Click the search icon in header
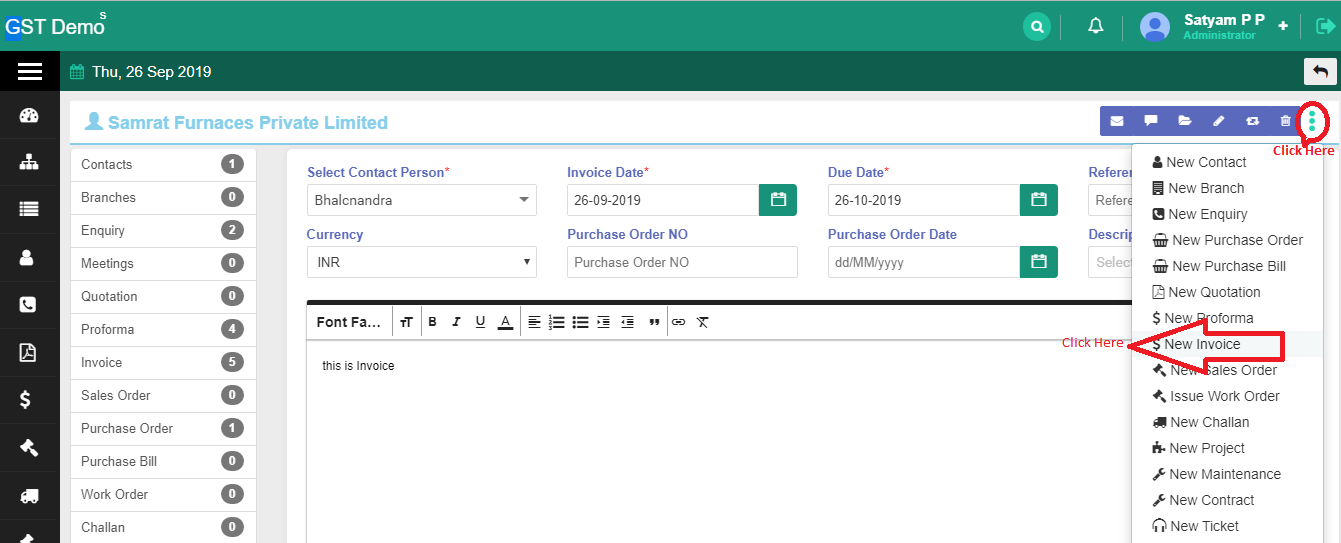Viewport: 1341px width, 543px height. tap(1037, 27)
